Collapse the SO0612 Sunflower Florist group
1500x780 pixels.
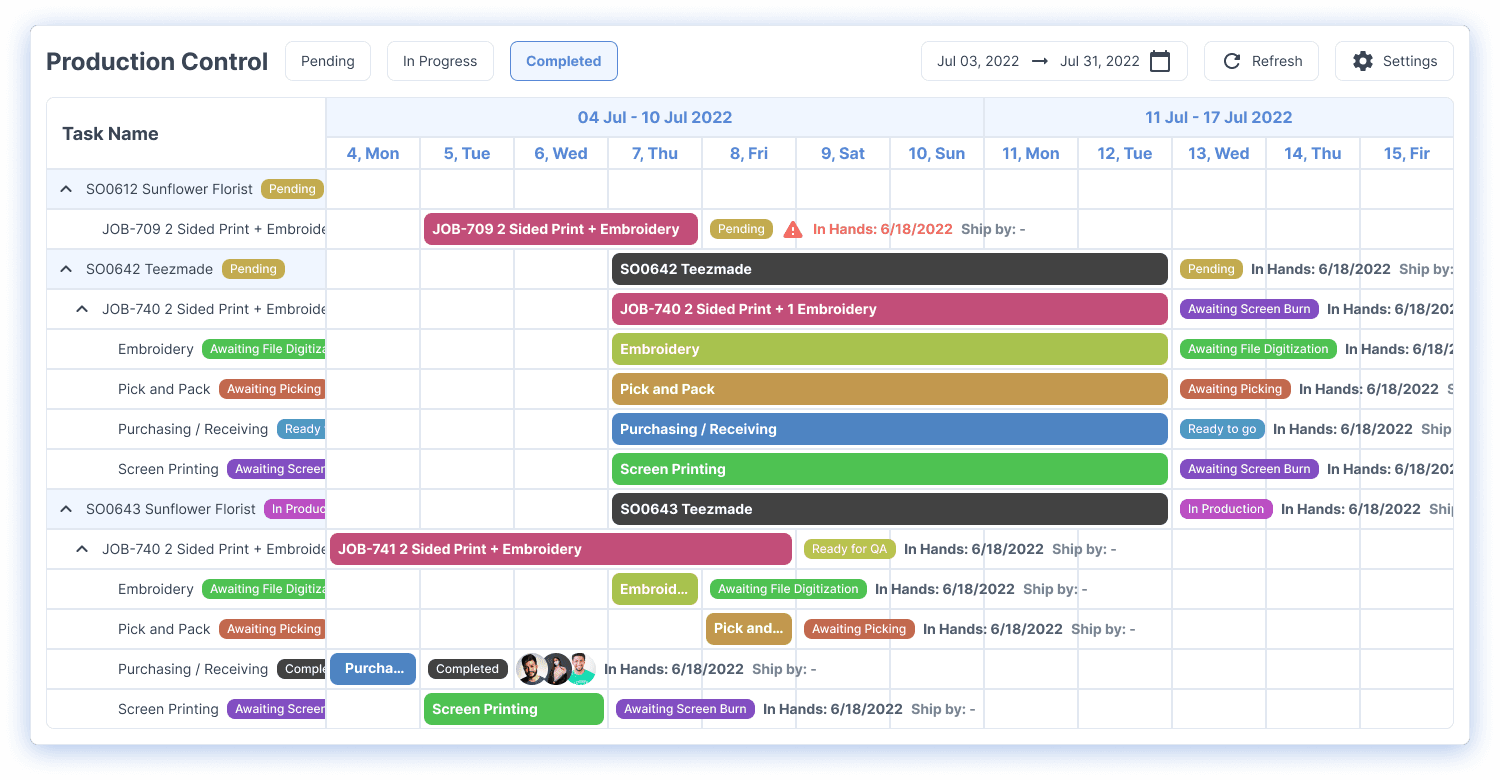(65, 188)
